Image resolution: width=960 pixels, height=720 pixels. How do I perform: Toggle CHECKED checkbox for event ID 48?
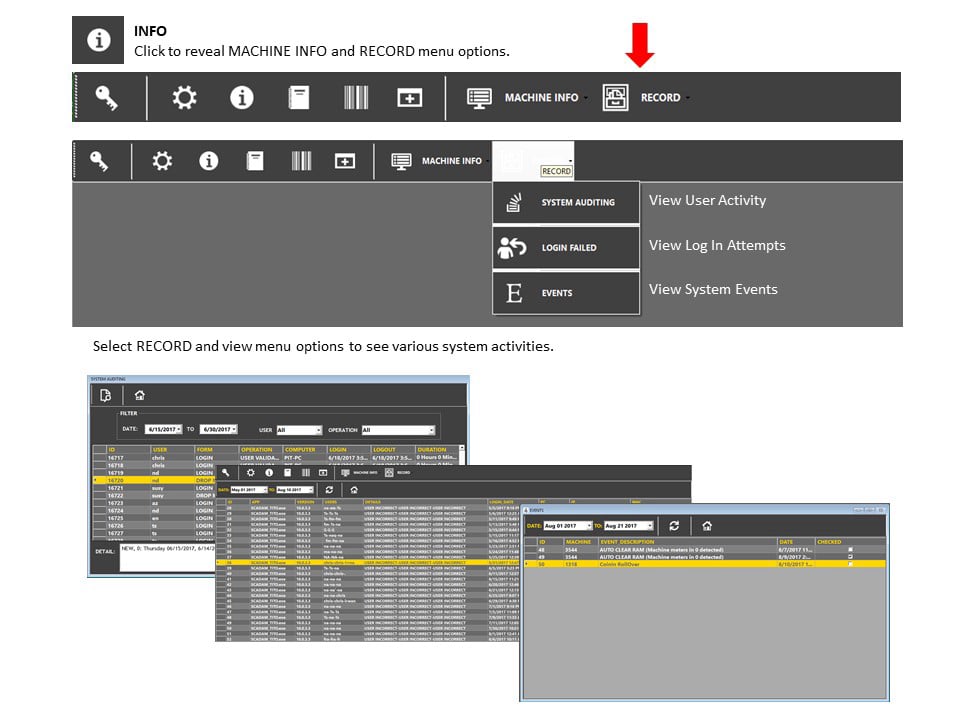click(850, 549)
